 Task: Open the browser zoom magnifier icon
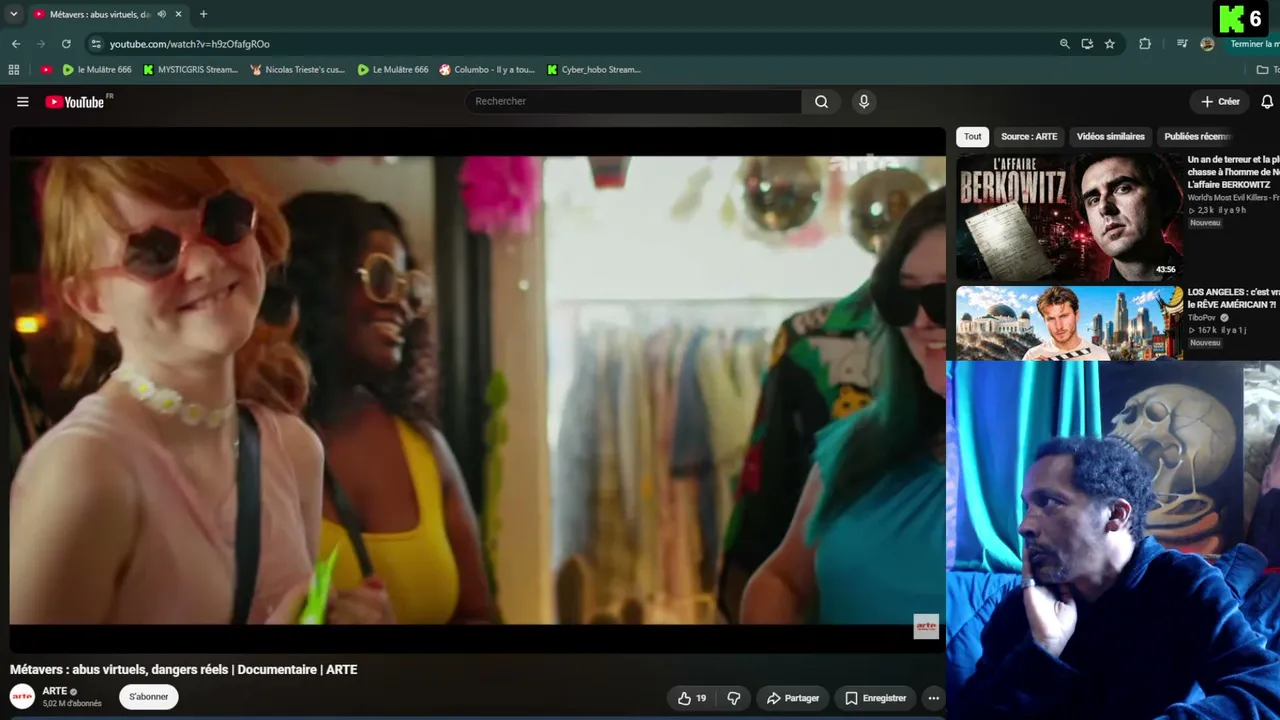tap(1065, 44)
